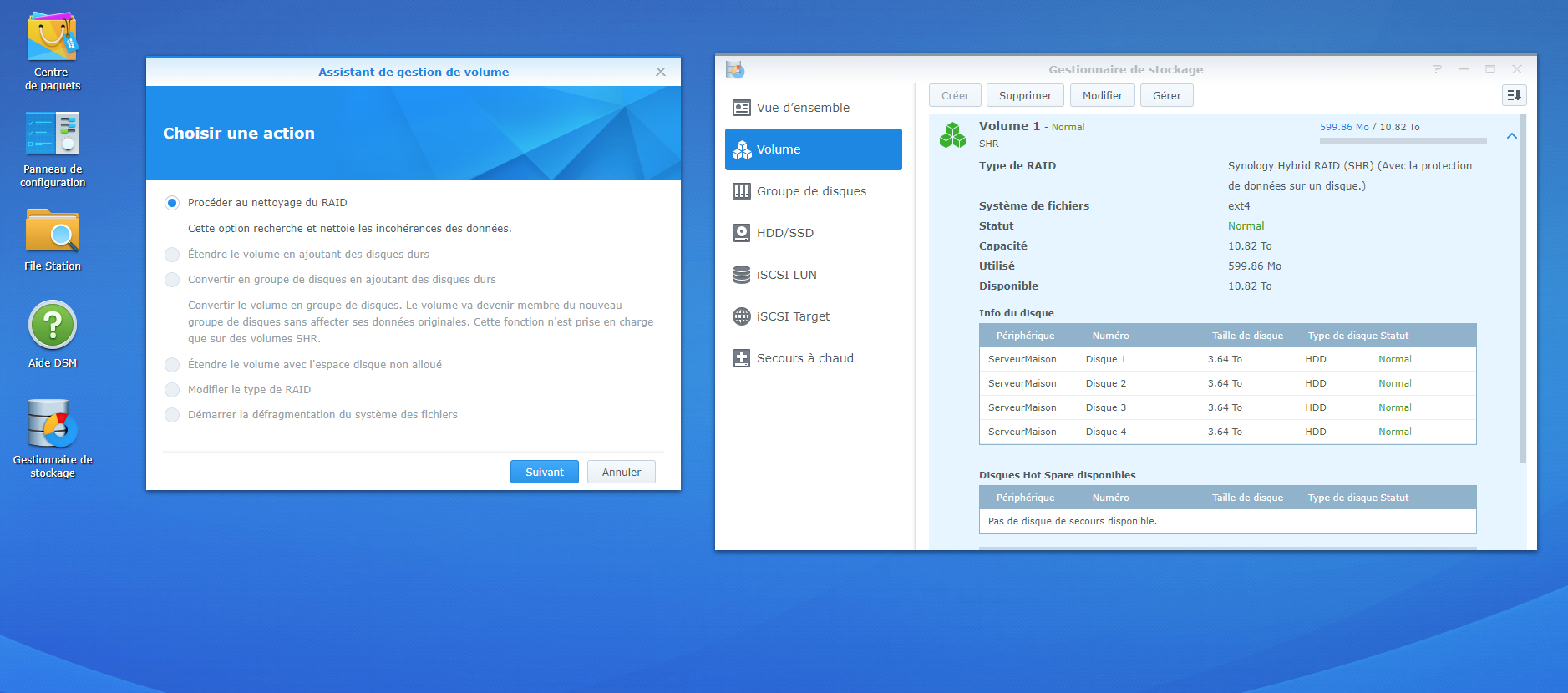Open the iSCSI LUN section
The image size is (1568, 693).
[x=814, y=275]
